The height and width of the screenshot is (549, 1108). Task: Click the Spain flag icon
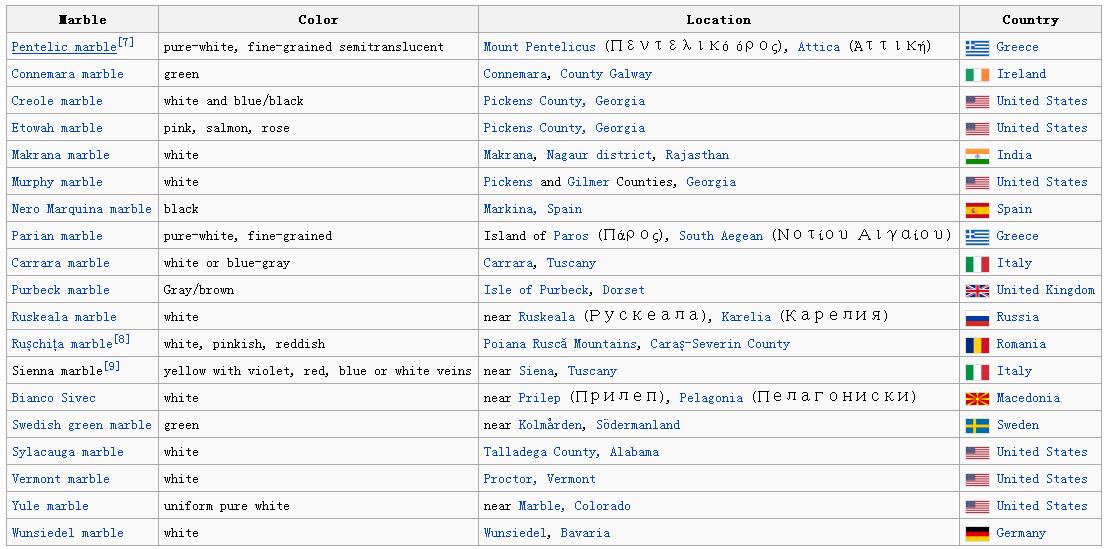point(977,209)
